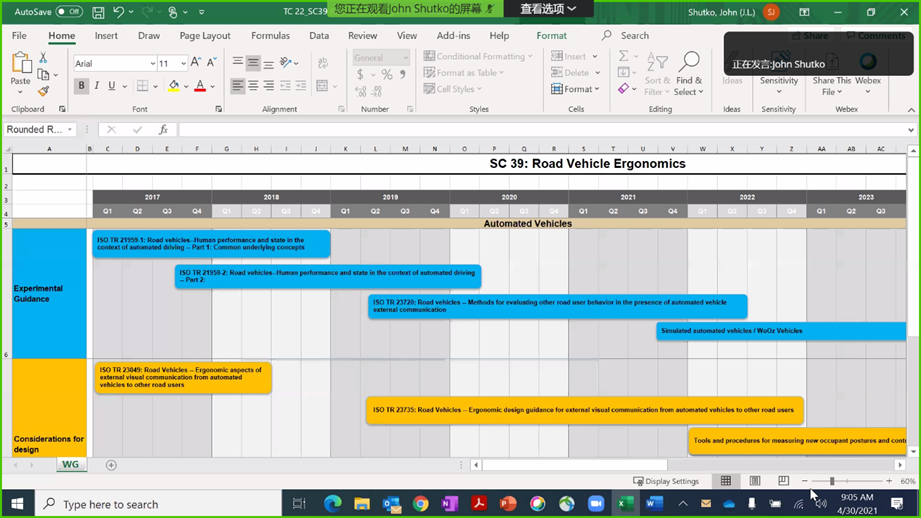Screen dimensions: 921x518
Task: Click the AutoSum sigma icon
Action: [x=623, y=57]
